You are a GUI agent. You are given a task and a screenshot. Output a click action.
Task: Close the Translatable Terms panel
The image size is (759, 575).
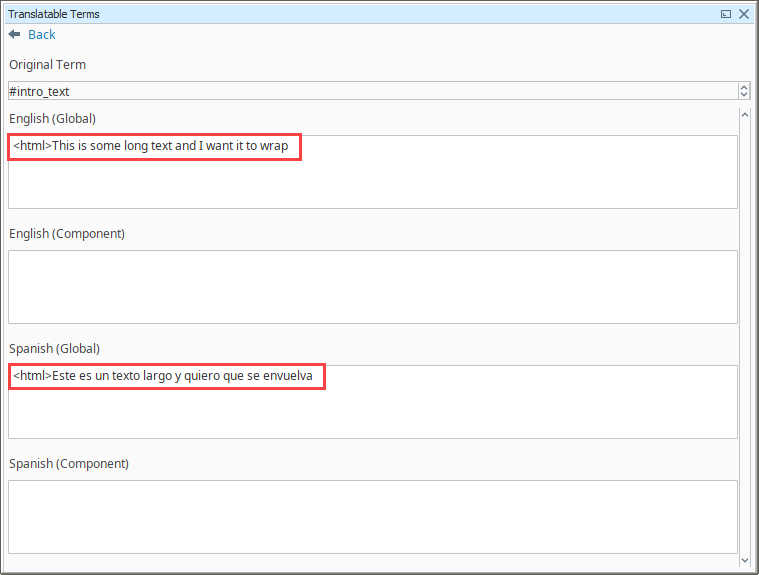point(744,14)
